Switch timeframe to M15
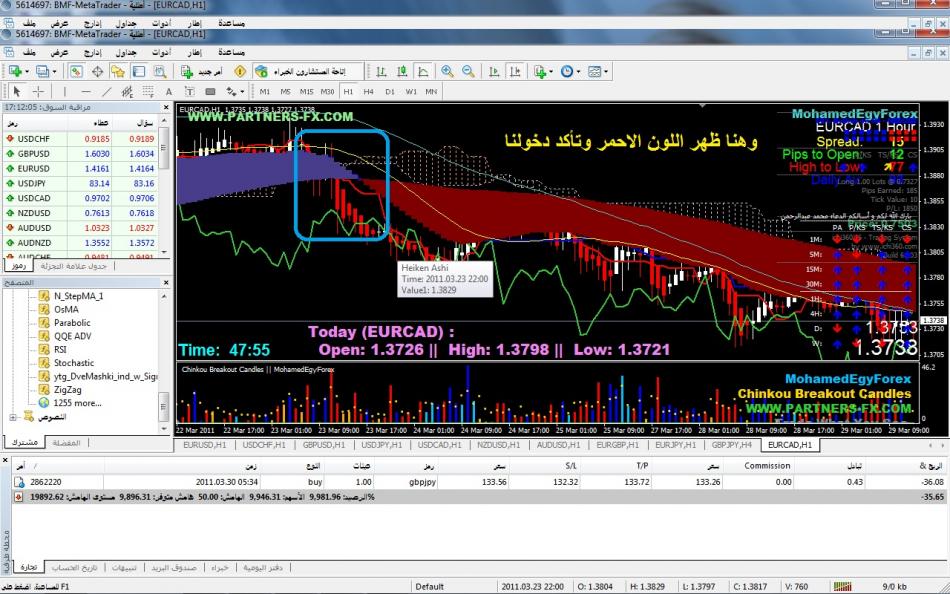Screen dimensions: 950x594 pos(307,92)
